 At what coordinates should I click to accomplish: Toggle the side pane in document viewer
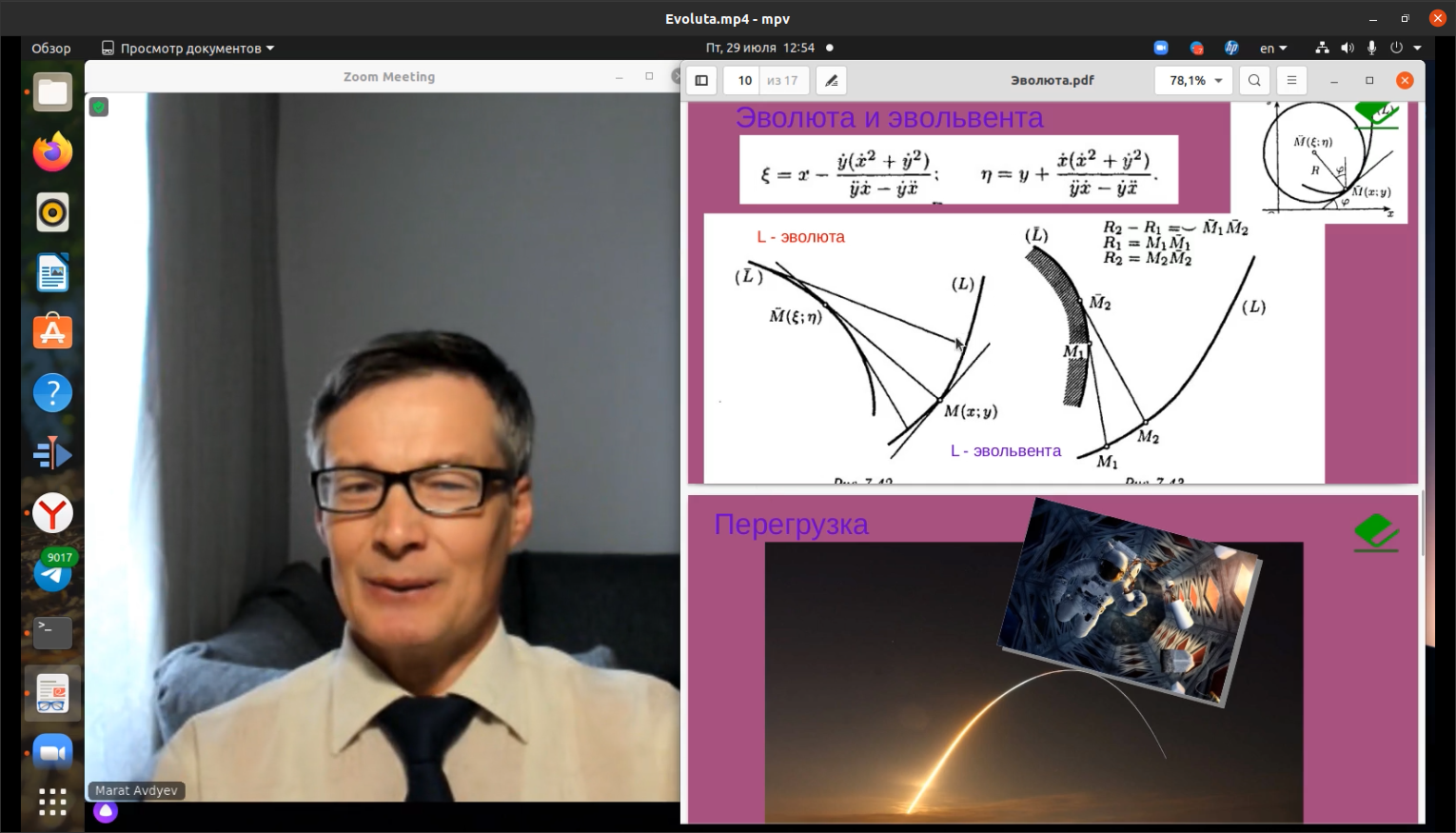click(701, 81)
